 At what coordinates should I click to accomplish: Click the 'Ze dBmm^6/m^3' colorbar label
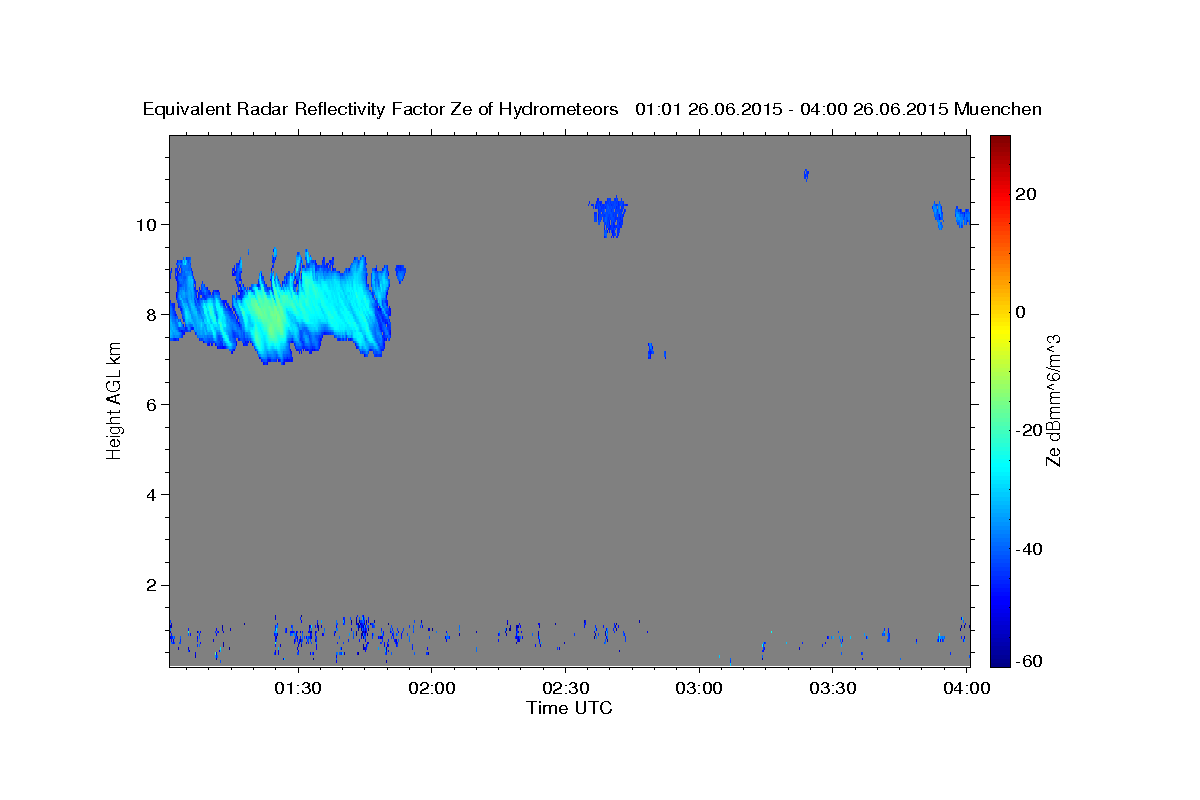[x=1054, y=400]
